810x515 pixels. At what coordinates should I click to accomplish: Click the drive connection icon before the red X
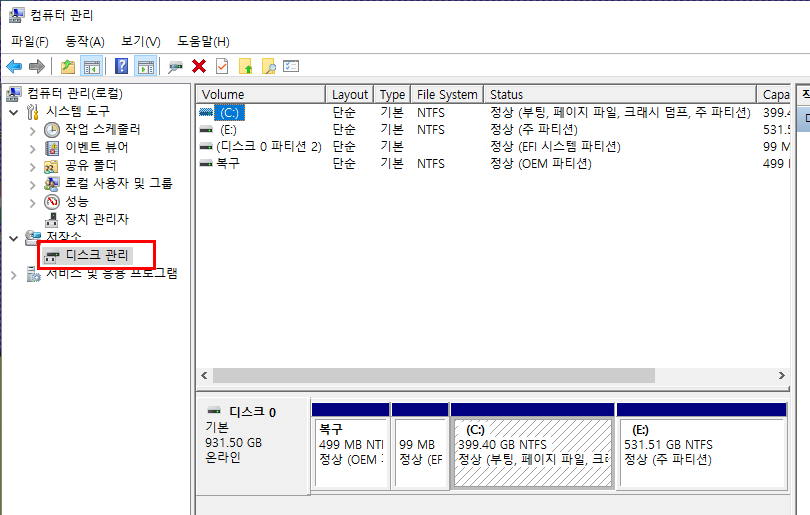(x=176, y=67)
